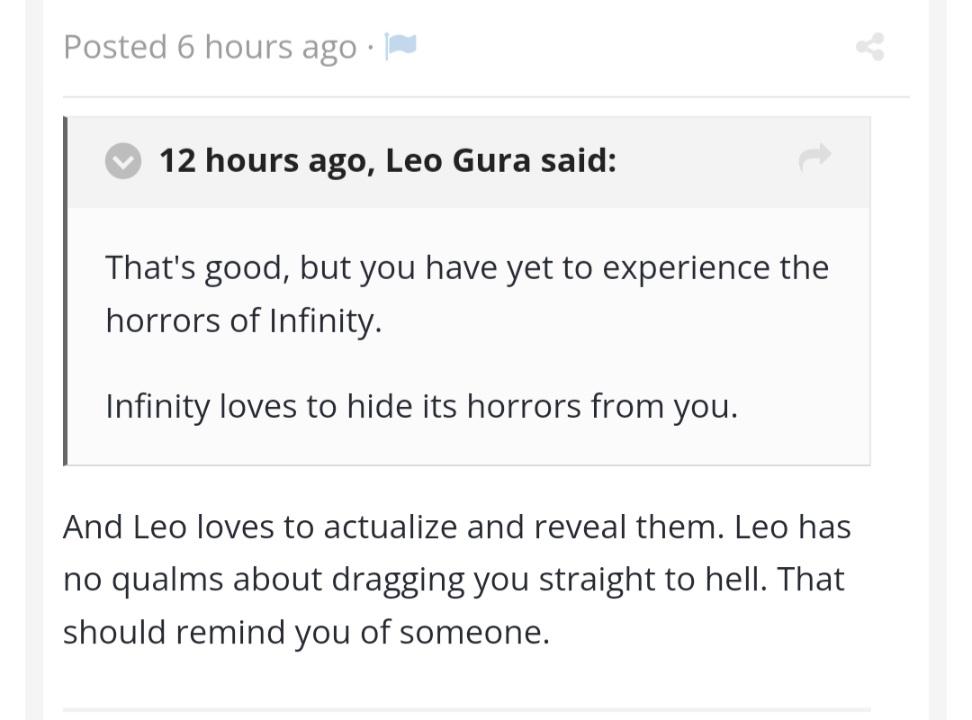Click empty space in the quote header bar
Image resolution: width=972 pixels, height=720 pixels.
700,162
